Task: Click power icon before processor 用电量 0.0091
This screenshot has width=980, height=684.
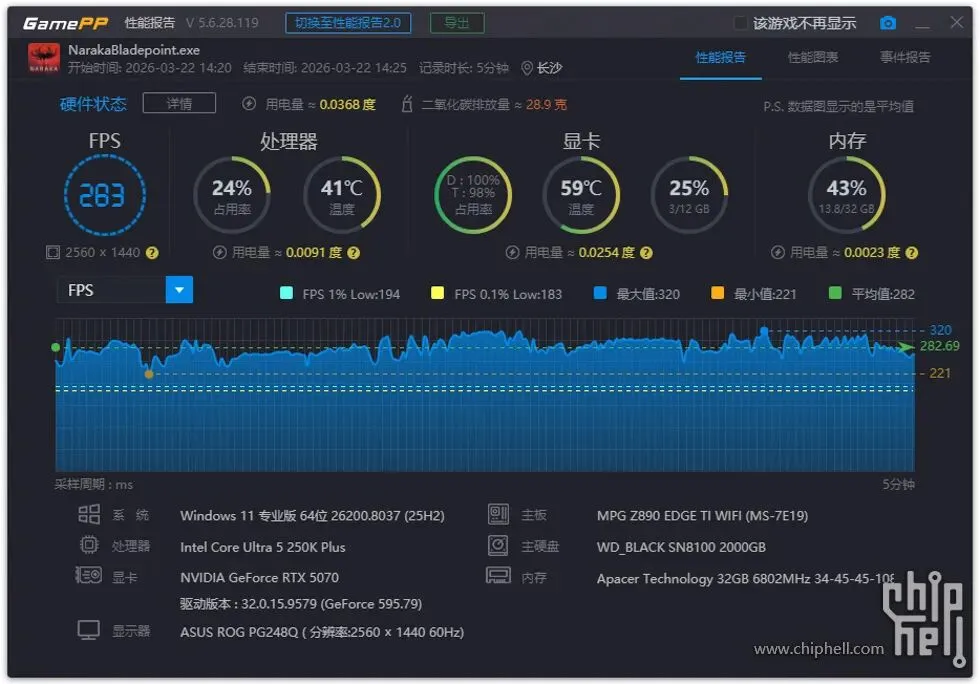Action: click(219, 253)
